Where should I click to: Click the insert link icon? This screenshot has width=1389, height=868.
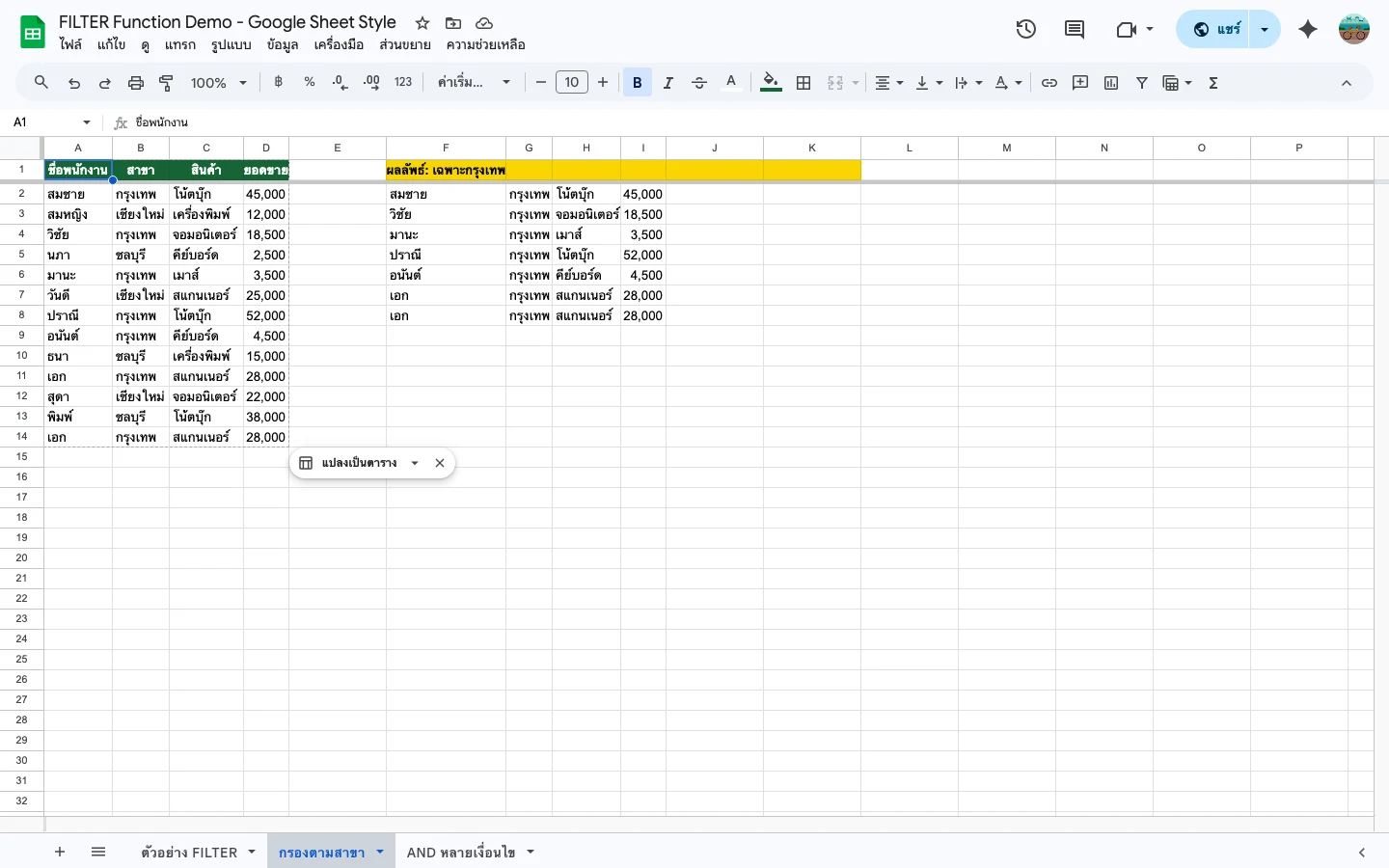[1049, 83]
